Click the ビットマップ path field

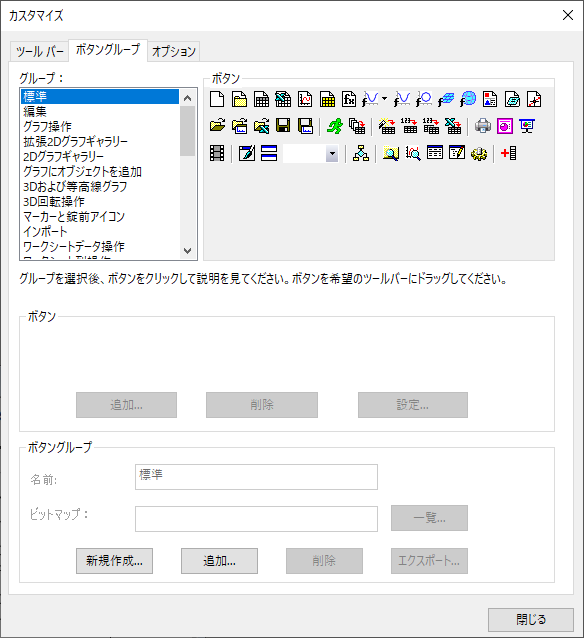pos(256,519)
